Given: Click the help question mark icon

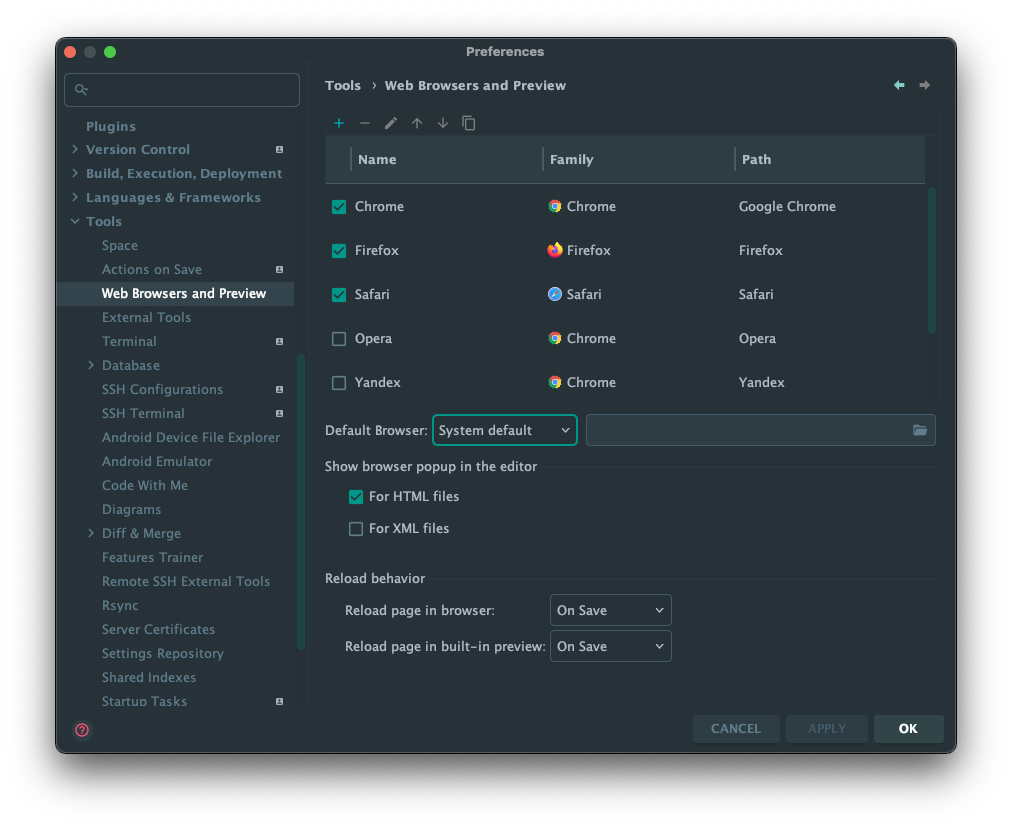Looking at the screenshot, I should coord(81,730).
